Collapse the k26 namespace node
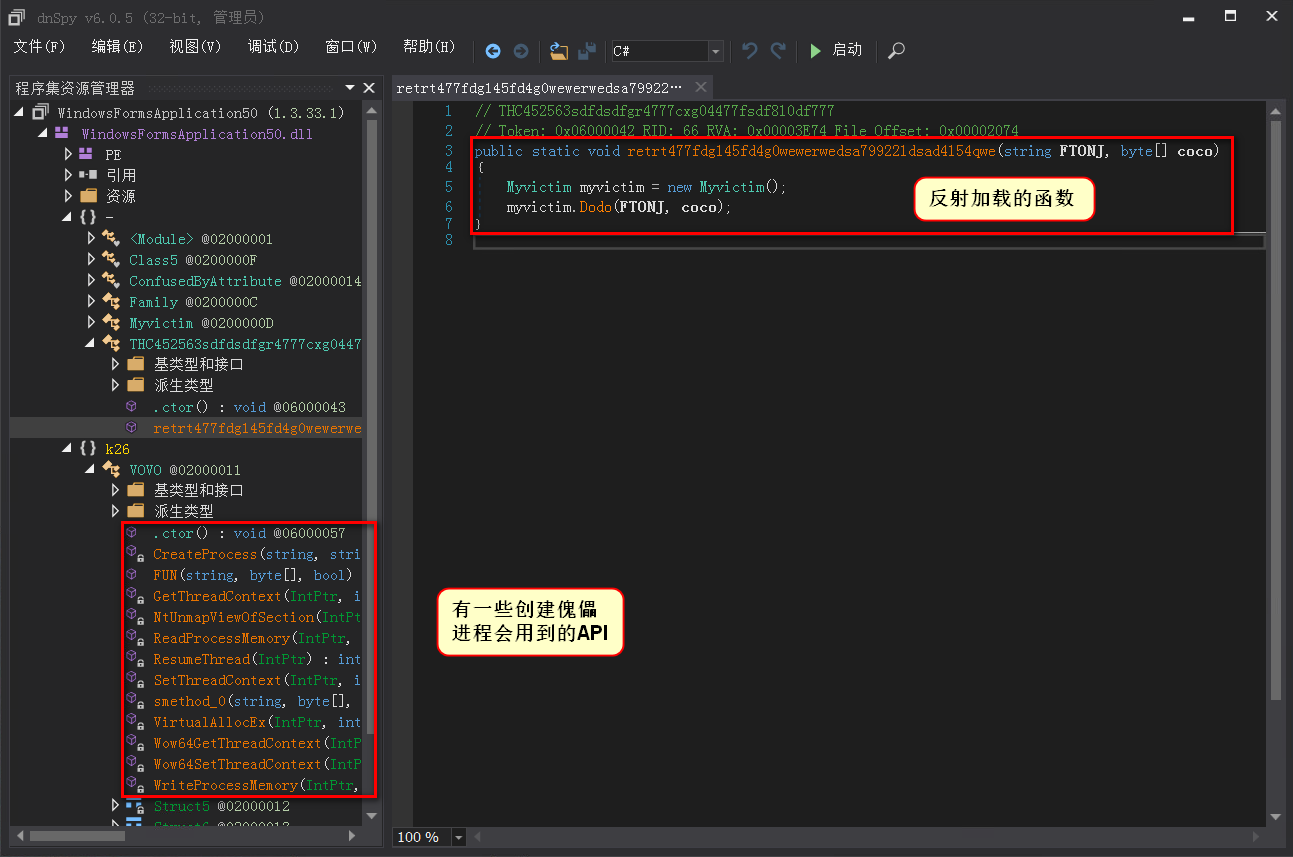This screenshot has width=1293, height=857. (67, 449)
